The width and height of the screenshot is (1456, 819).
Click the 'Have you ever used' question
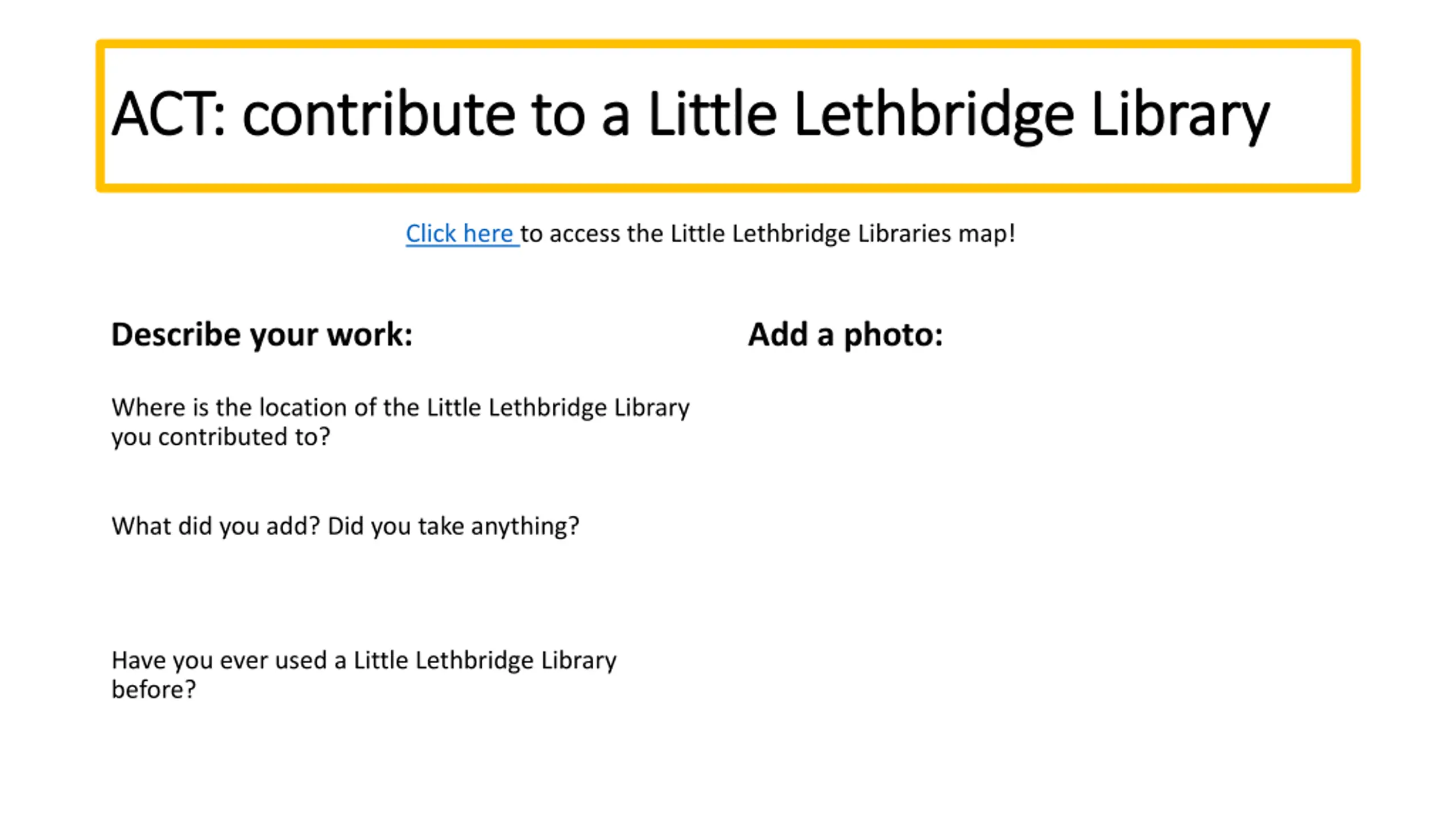click(364, 675)
